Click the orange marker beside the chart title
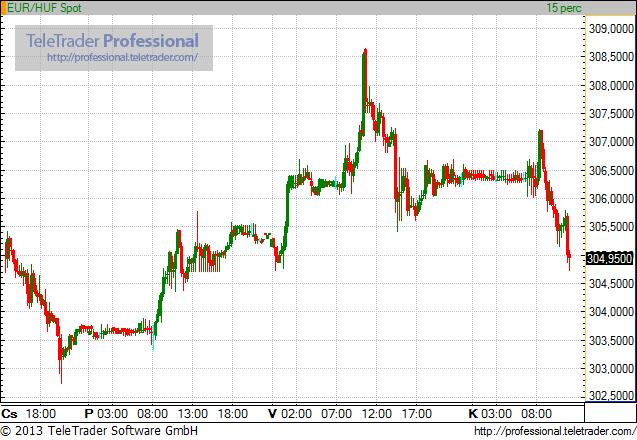This screenshot has width=637, height=440. coord(4,8)
